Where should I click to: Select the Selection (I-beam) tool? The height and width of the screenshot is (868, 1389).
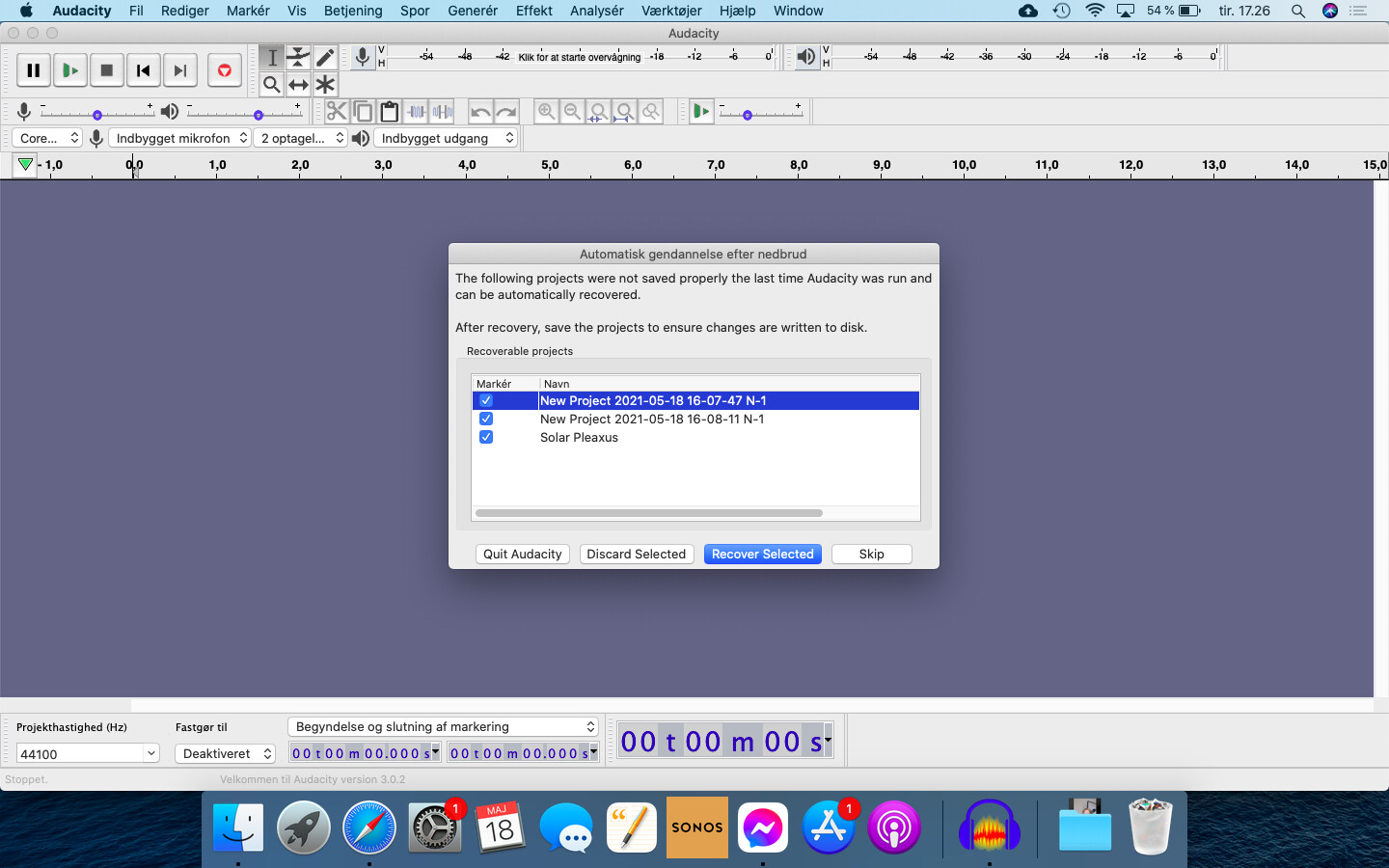(272, 58)
